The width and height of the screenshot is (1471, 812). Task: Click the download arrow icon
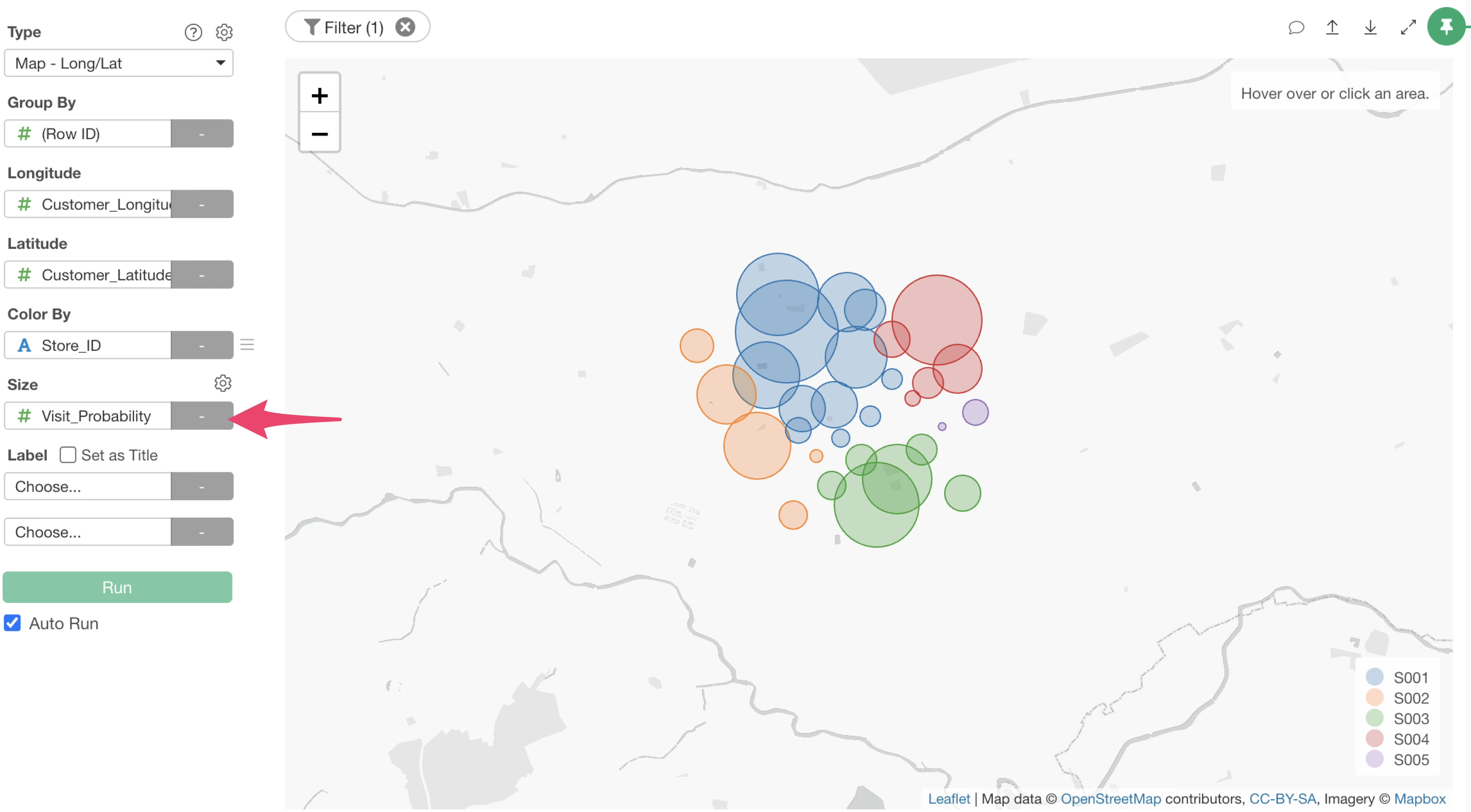(1370, 28)
